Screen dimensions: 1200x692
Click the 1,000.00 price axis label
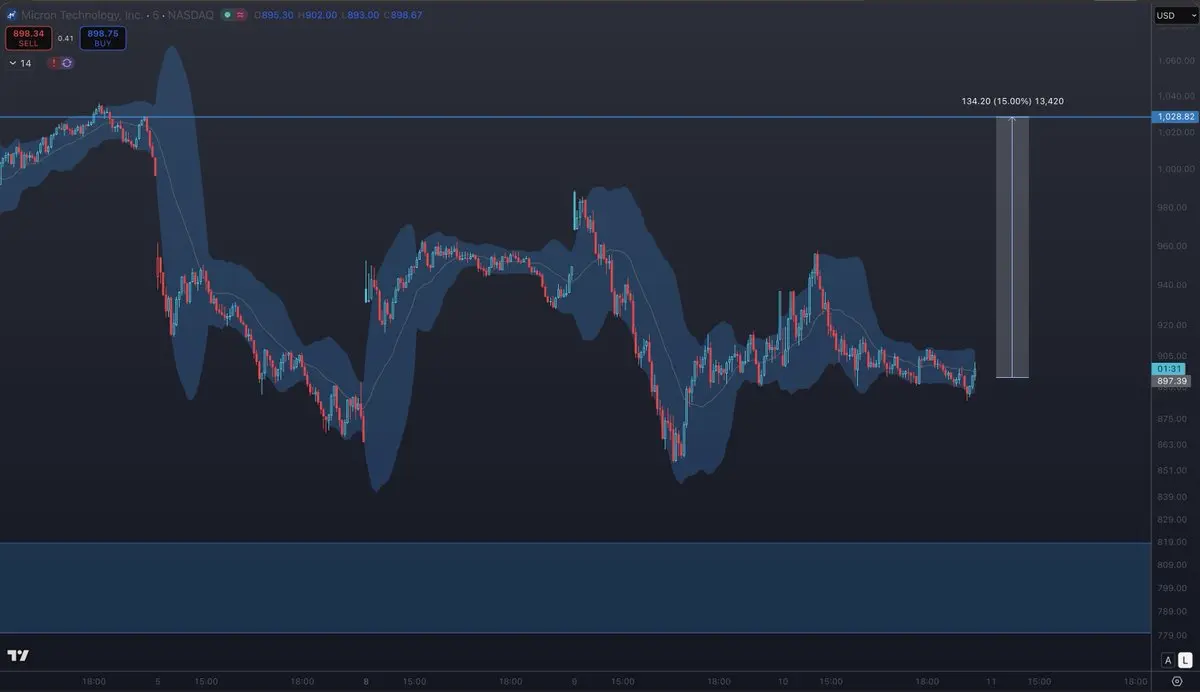point(1176,168)
